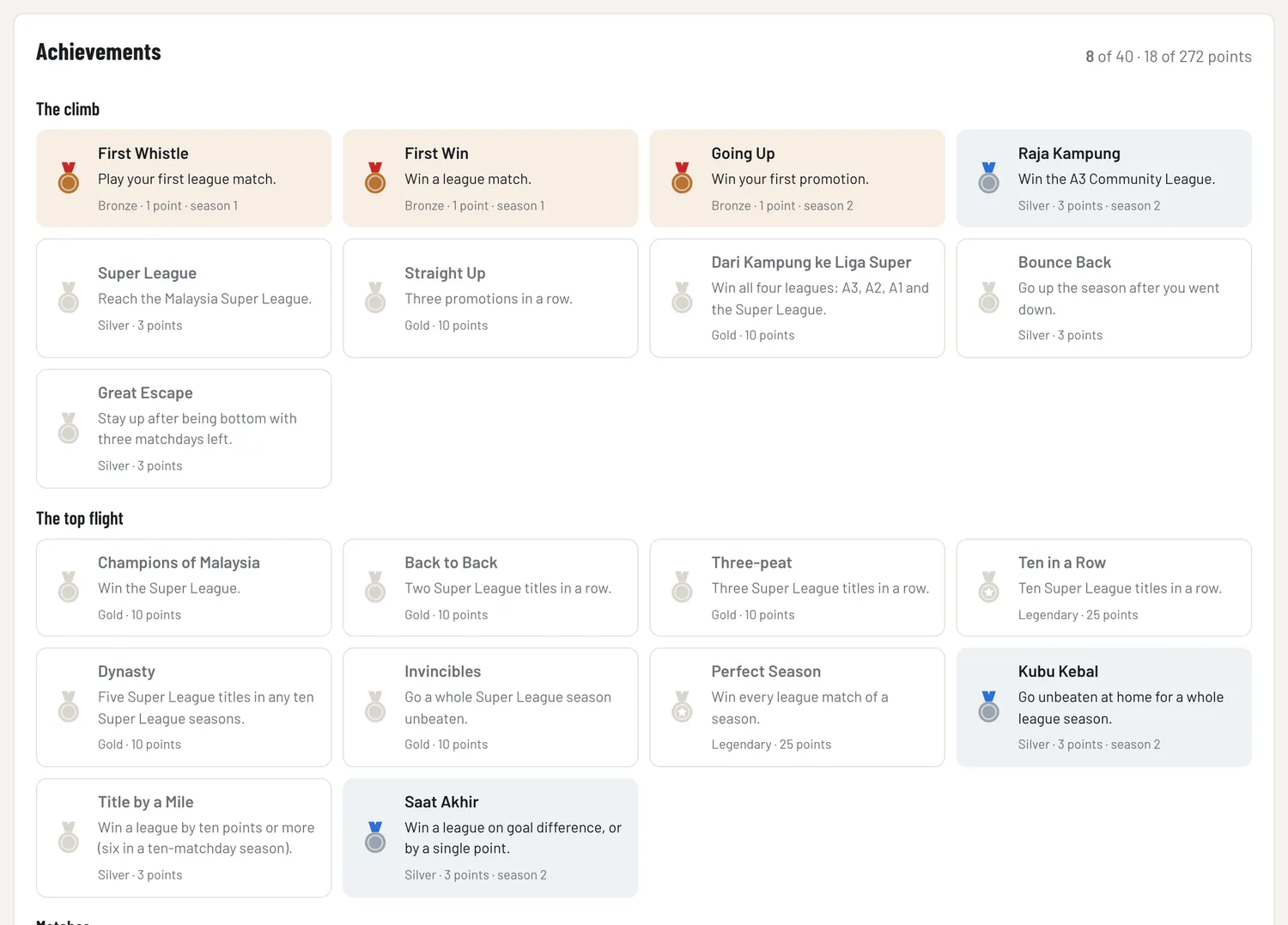Click the 'Bounce Back' achievement title

(x=1065, y=263)
